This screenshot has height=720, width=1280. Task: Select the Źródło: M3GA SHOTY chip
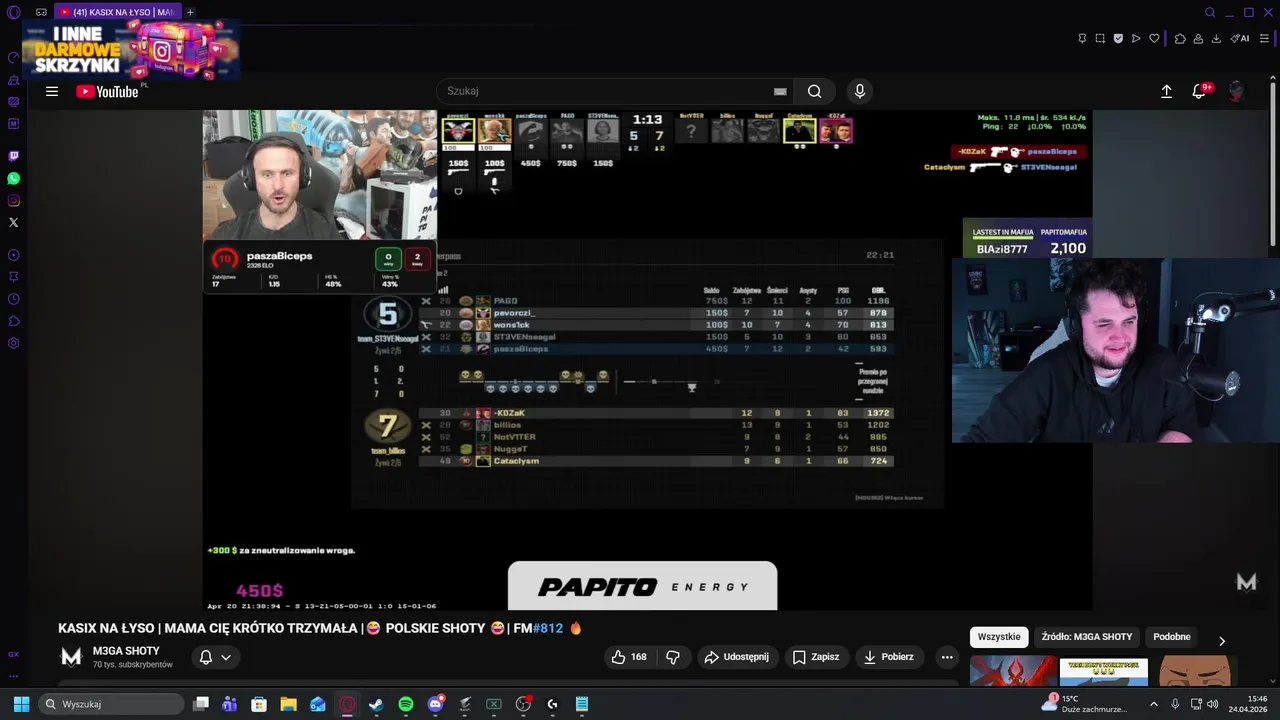point(1087,637)
